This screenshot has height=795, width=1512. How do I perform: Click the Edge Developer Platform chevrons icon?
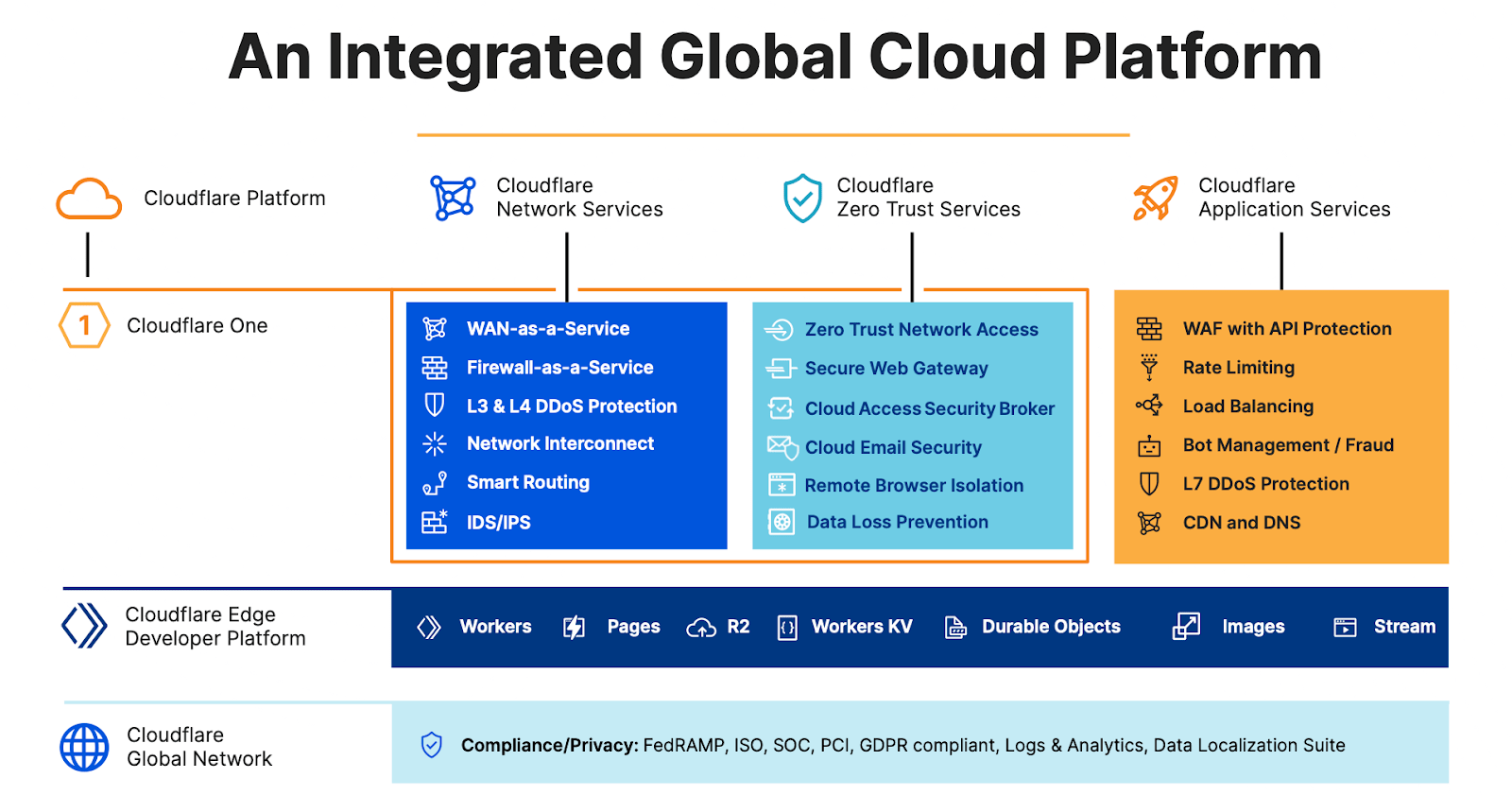coord(84,626)
